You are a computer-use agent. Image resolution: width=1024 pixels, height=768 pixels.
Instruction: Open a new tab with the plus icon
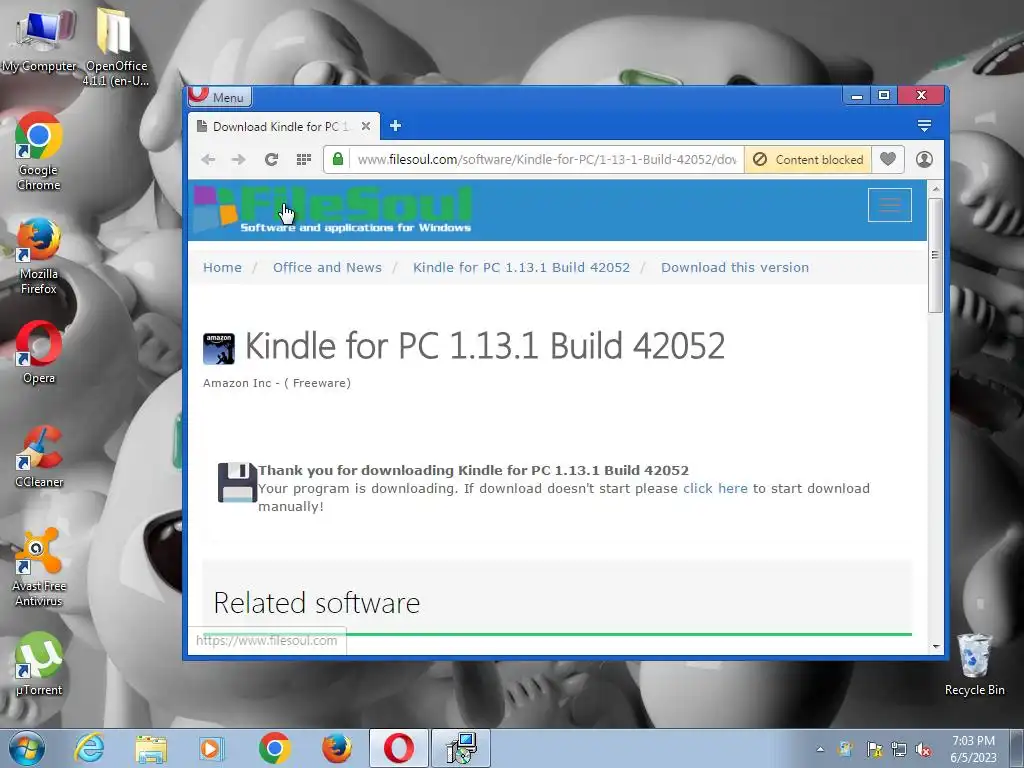(x=395, y=126)
